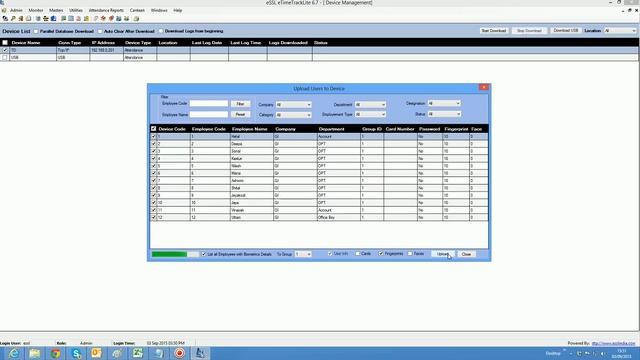The image size is (640, 360).
Task: Click the Upload button
Action: pyautogui.click(x=442, y=254)
